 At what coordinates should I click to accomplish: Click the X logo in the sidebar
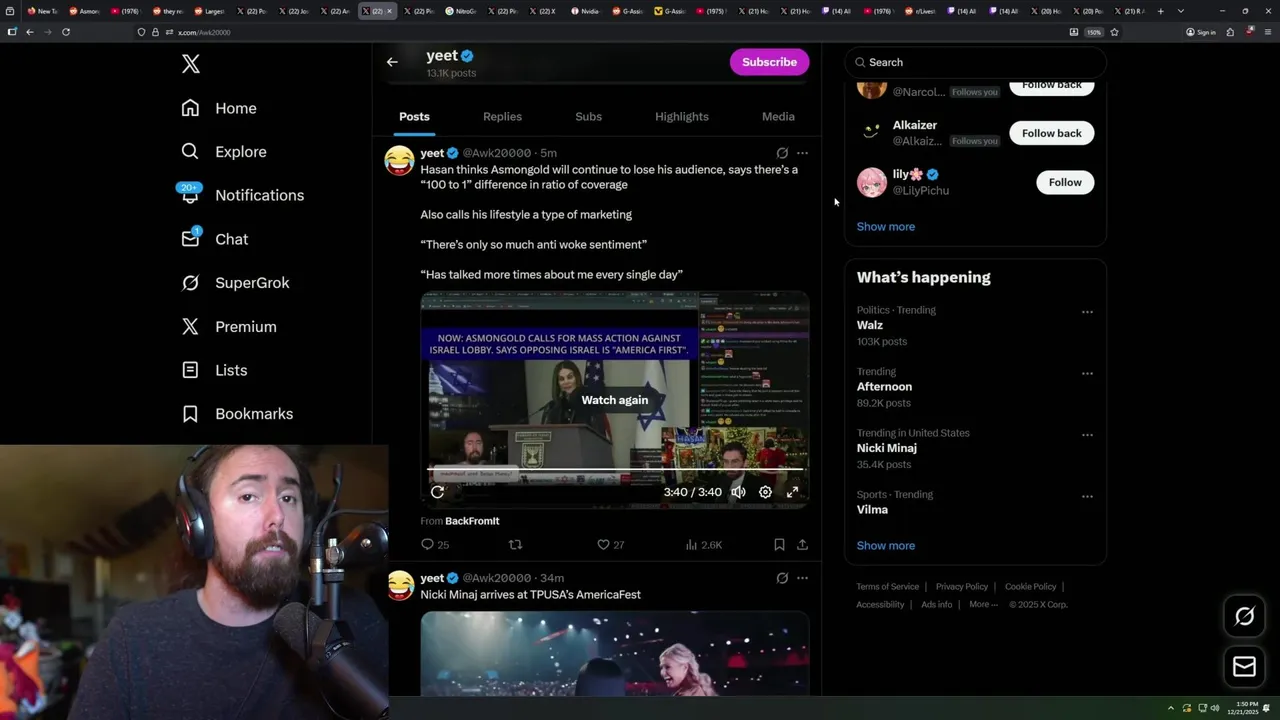click(x=191, y=64)
